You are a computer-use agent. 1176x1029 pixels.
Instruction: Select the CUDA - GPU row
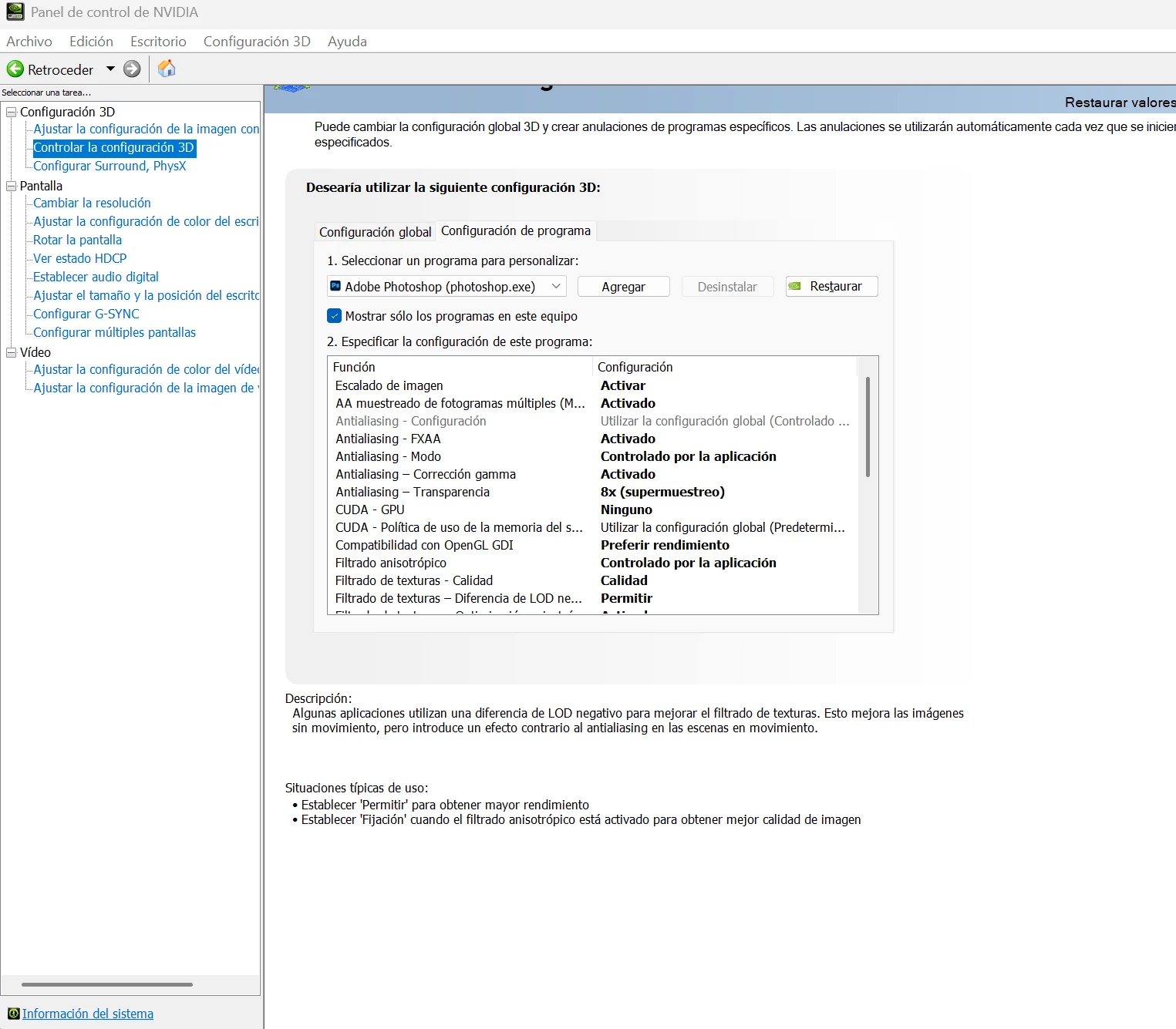click(x=592, y=509)
